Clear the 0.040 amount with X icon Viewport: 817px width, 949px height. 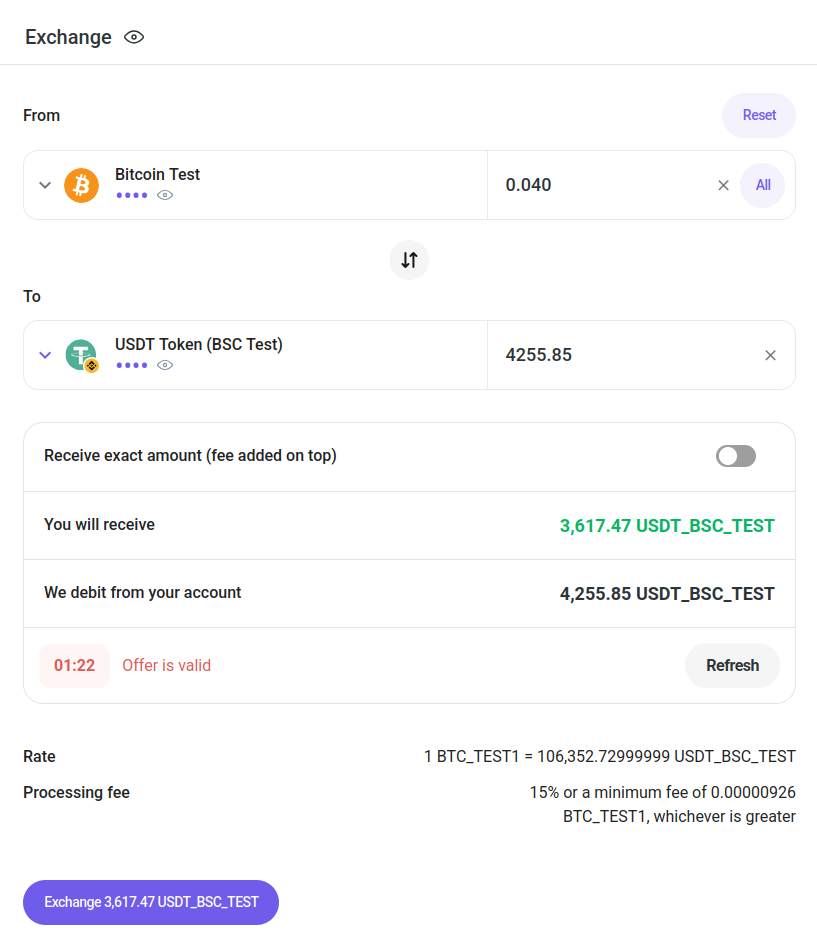tap(723, 185)
